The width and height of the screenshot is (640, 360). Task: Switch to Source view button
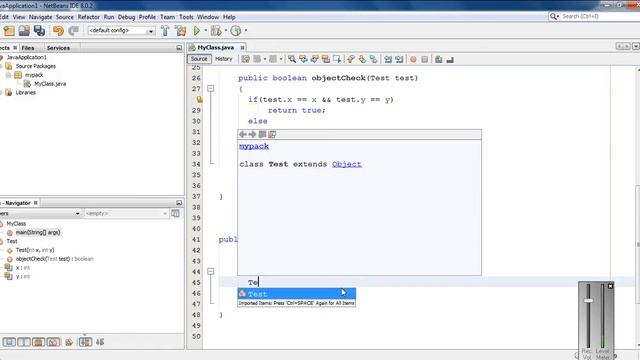tap(199, 59)
